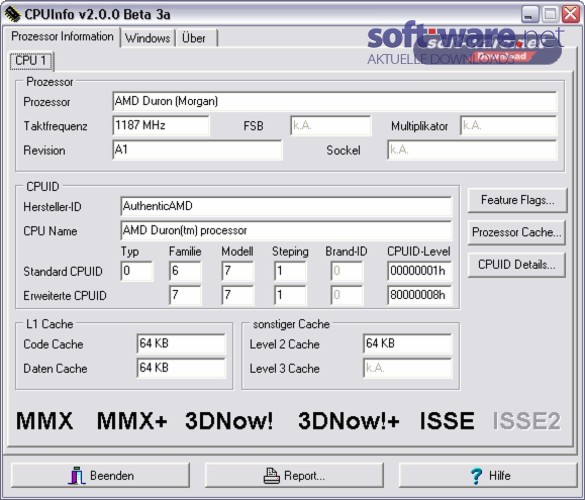
Task: Quit via the Beenden button
Action: [x=100, y=476]
